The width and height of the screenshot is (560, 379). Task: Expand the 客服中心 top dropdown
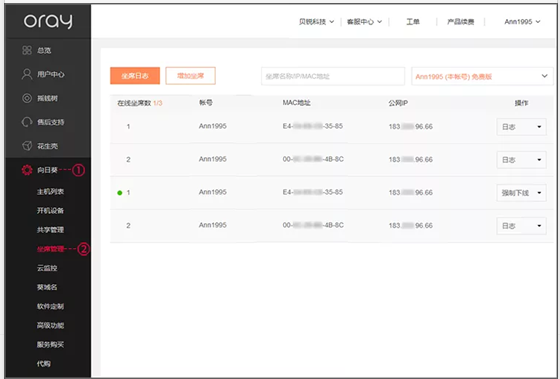[364, 22]
